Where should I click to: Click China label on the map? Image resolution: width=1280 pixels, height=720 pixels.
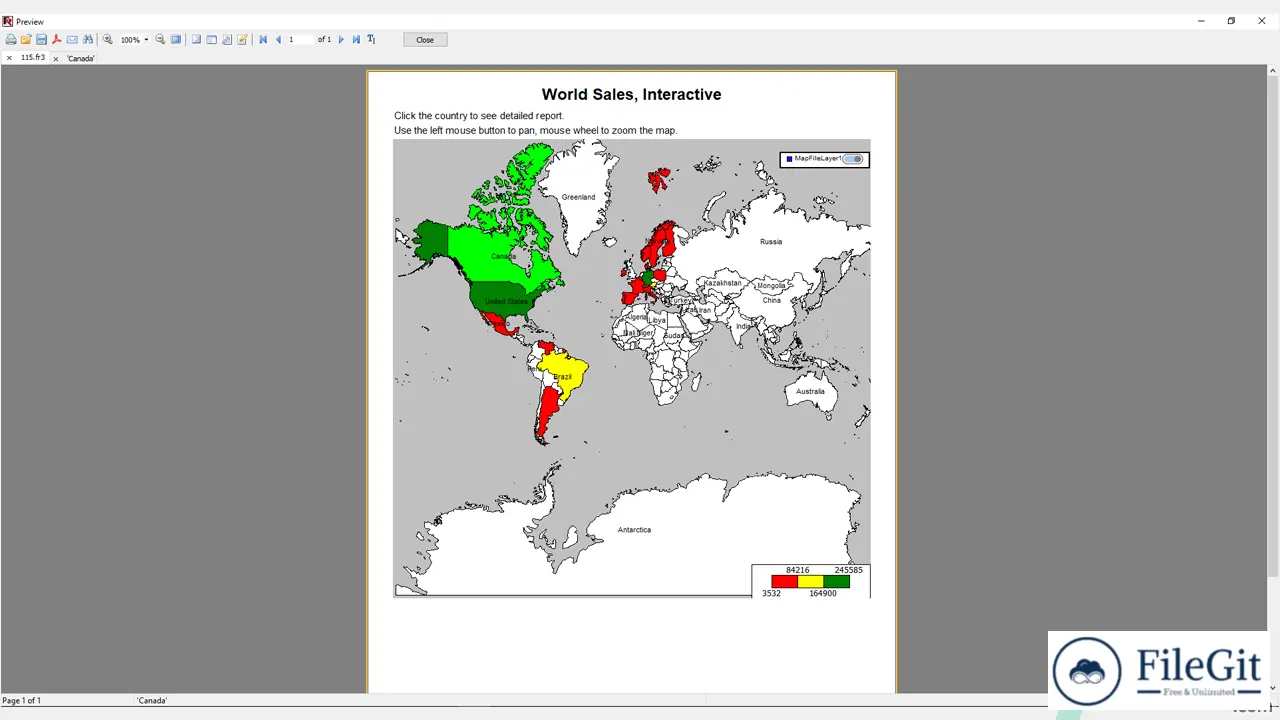point(772,300)
